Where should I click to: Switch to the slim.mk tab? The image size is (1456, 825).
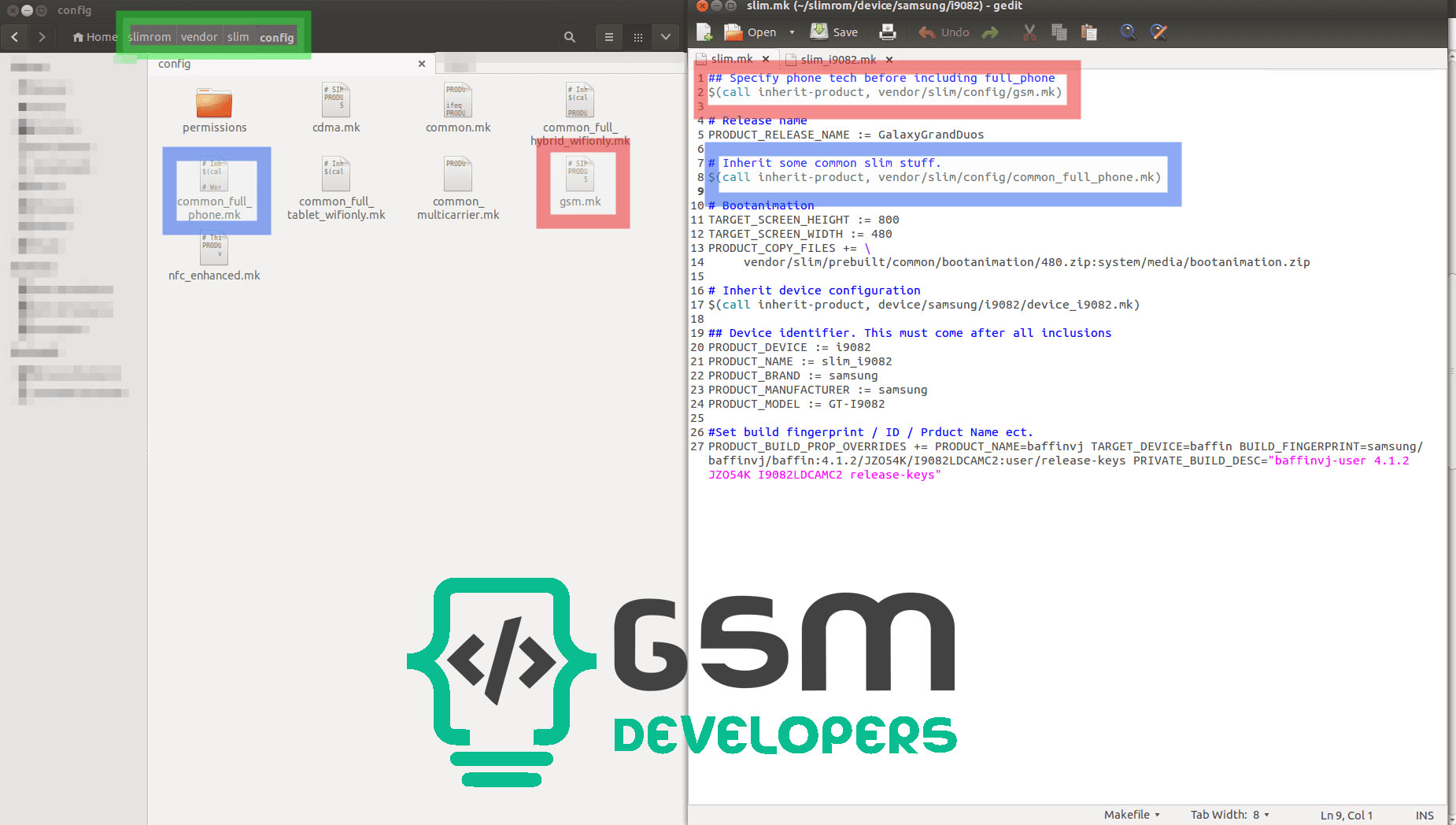(732, 59)
